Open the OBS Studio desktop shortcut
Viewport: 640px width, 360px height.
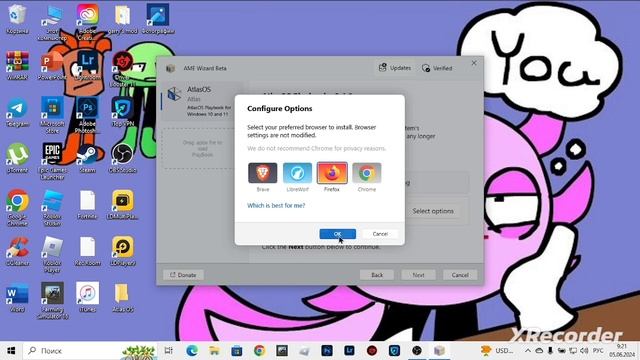coord(122,158)
